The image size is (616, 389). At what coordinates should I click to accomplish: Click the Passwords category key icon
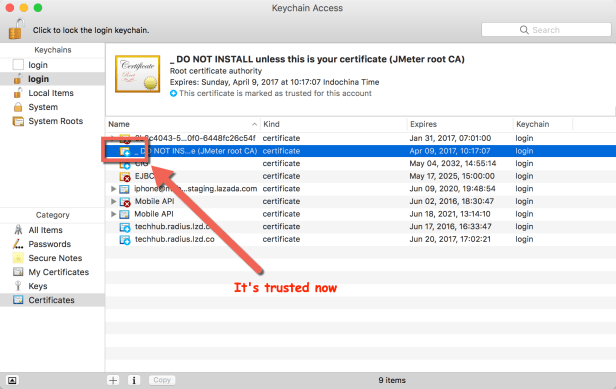tap(18, 244)
